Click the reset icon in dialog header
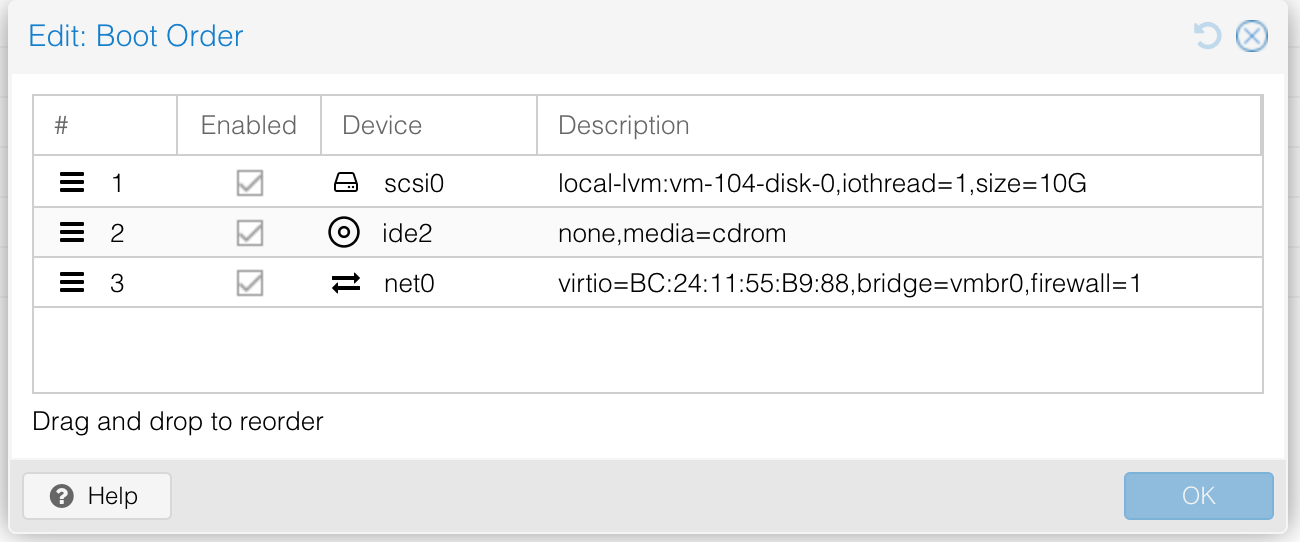This screenshot has width=1300, height=542. pyautogui.click(x=1208, y=37)
